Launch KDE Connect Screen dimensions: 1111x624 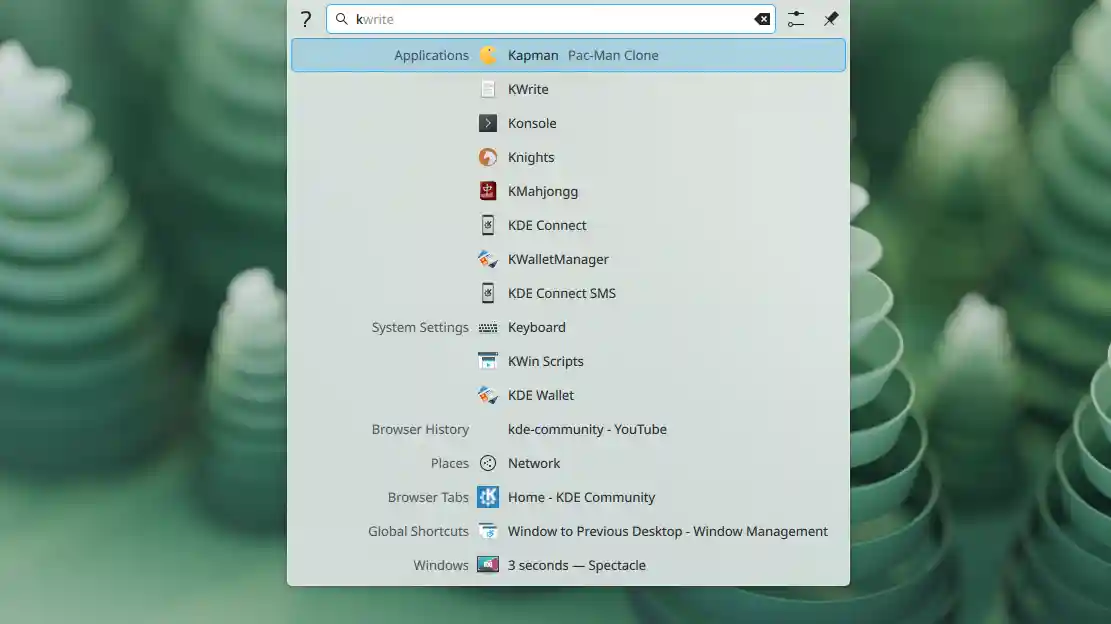[x=547, y=225]
